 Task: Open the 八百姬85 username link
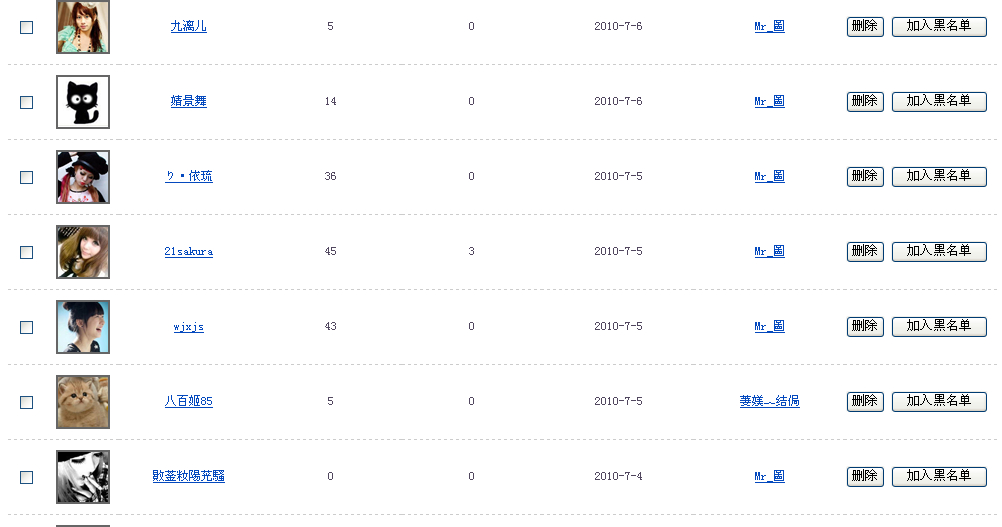[188, 402]
